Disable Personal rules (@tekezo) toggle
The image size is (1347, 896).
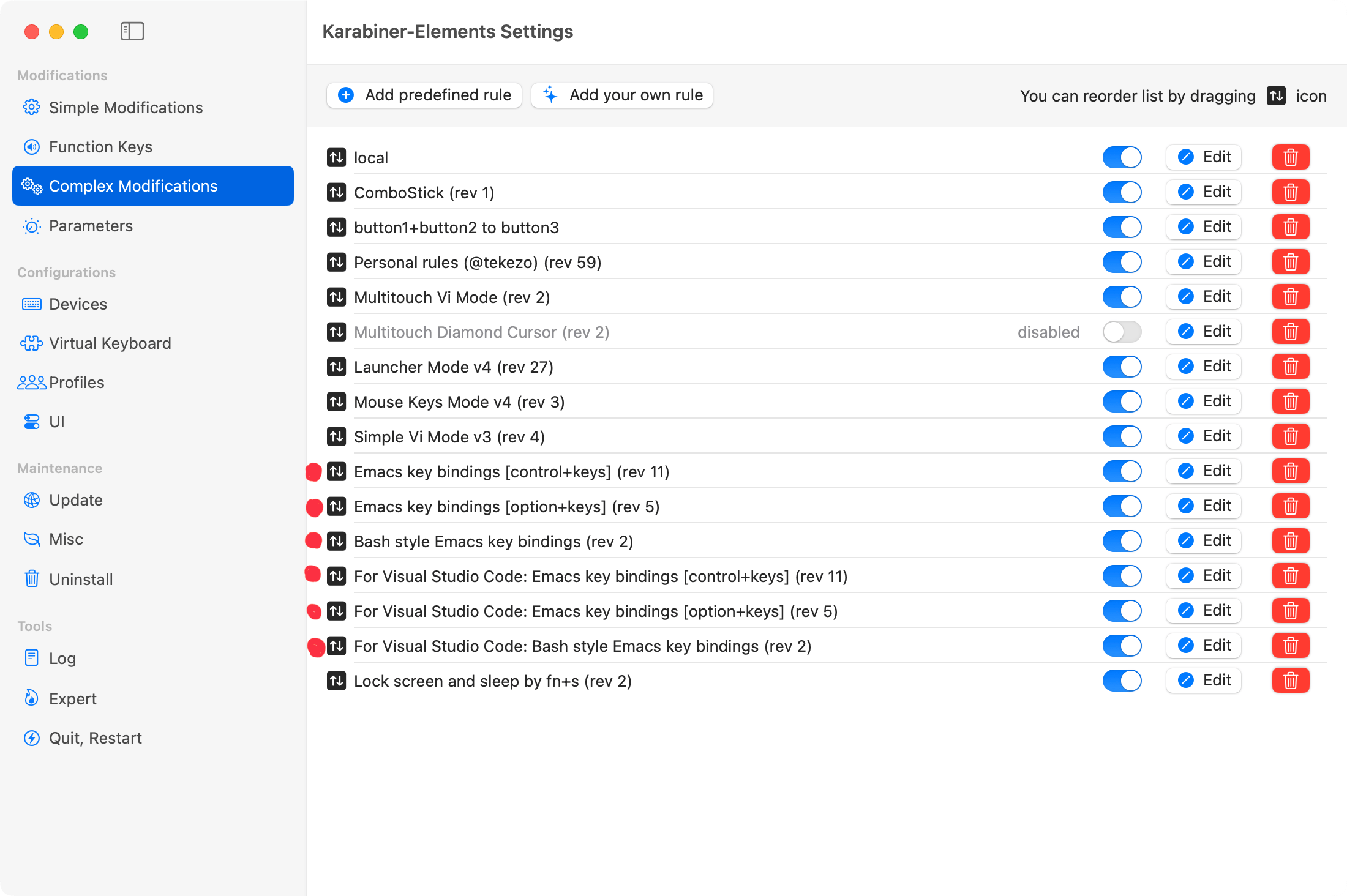point(1122,262)
